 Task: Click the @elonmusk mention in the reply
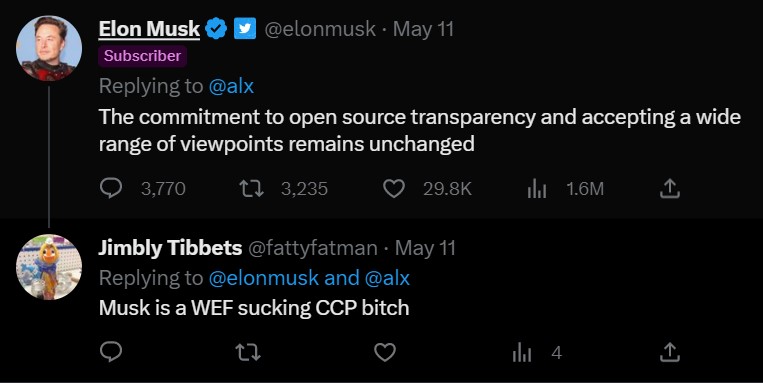tap(264, 278)
